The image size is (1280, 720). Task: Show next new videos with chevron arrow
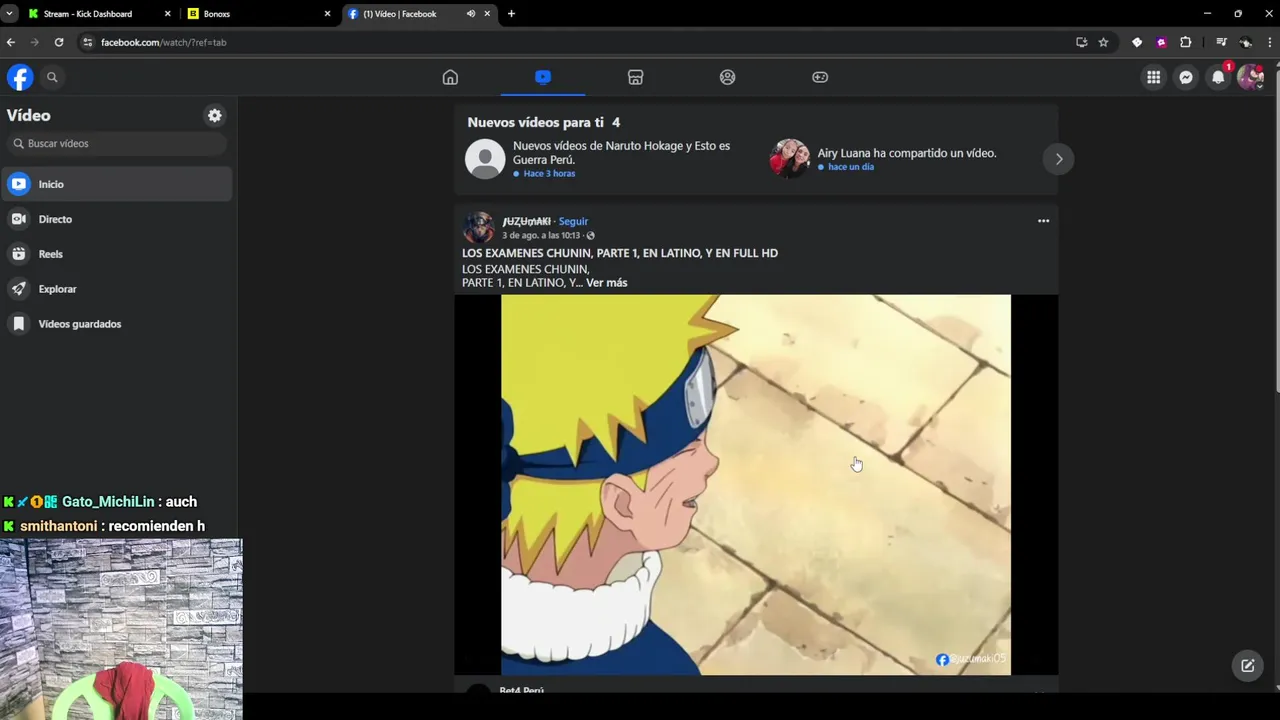point(1058,159)
